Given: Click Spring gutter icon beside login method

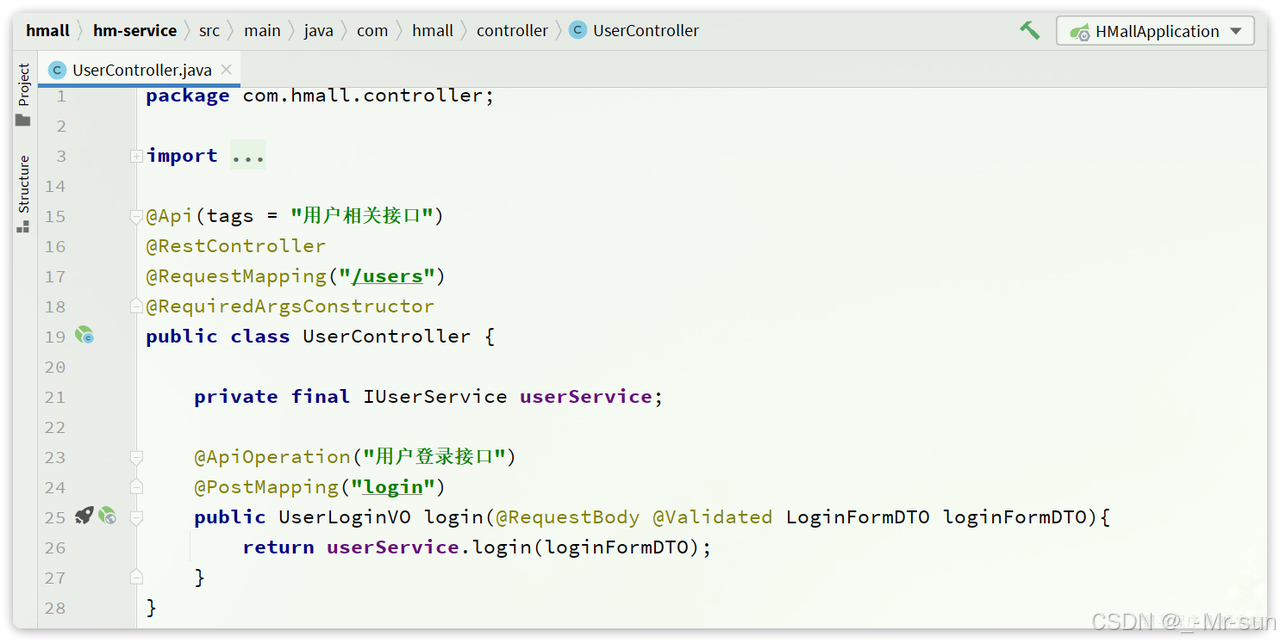Looking at the screenshot, I should (x=107, y=516).
